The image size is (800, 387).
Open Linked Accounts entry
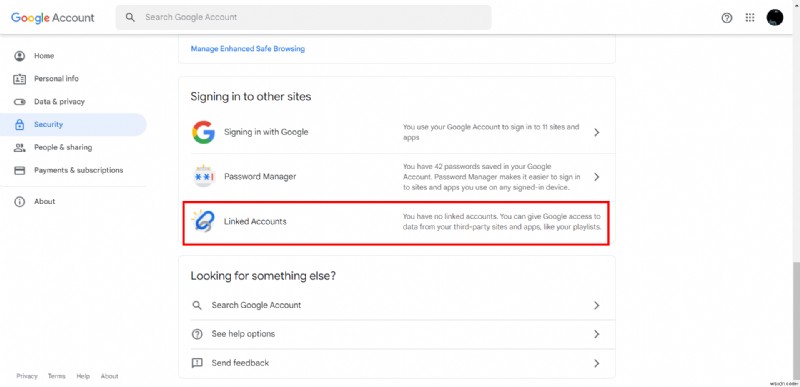(396, 223)
